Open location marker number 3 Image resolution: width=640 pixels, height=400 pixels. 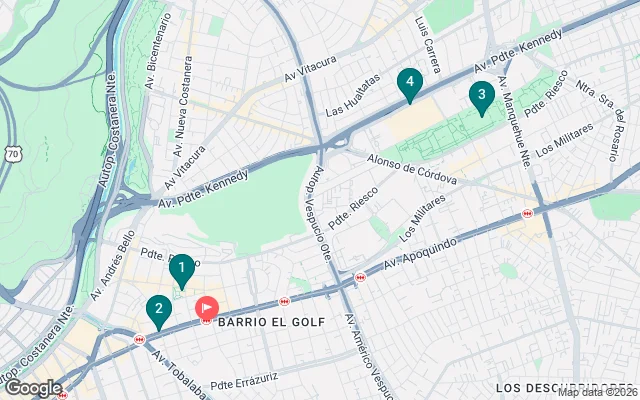(482, 98)
